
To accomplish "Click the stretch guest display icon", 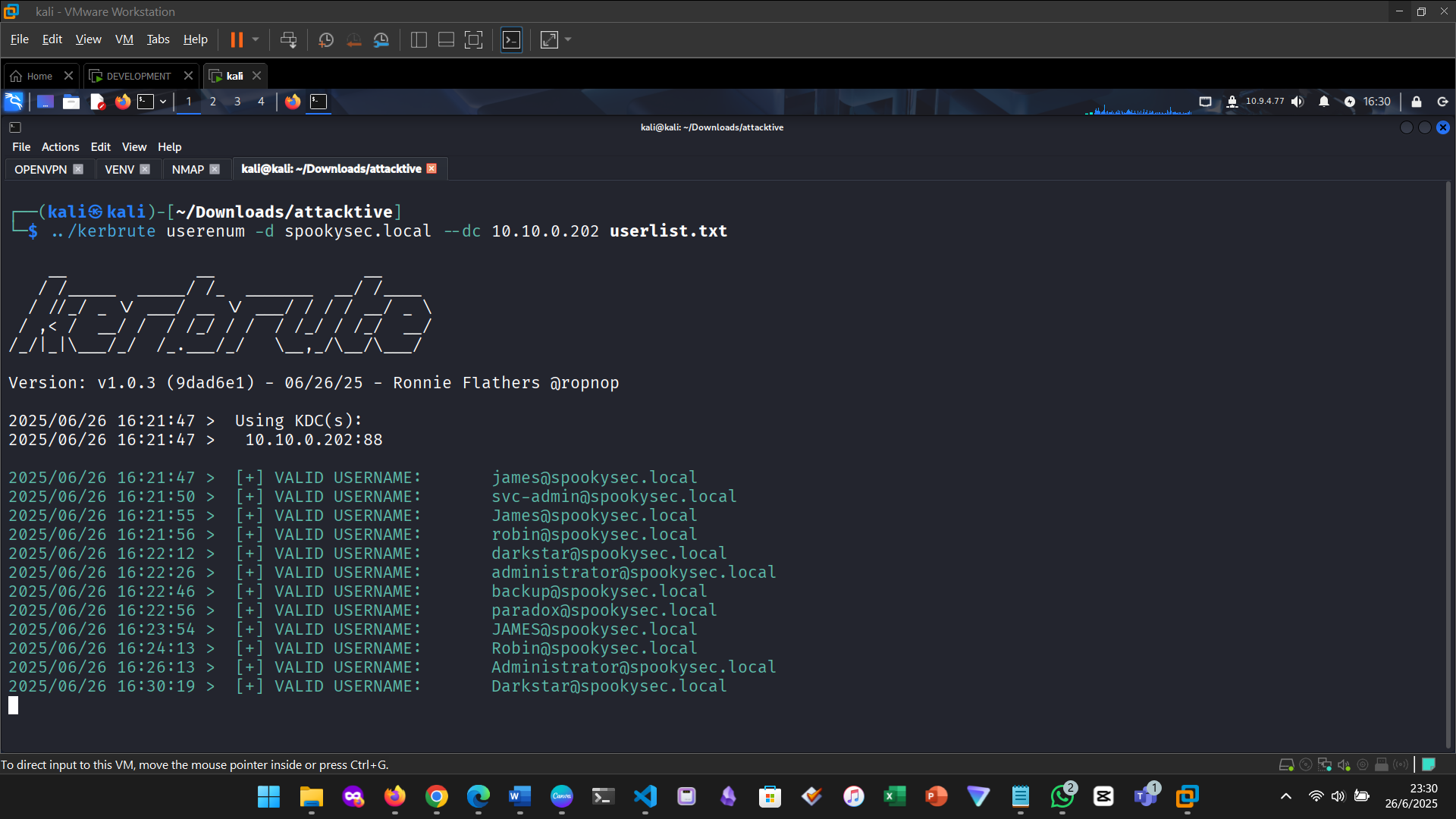I will pyautogui.click(x=549, y=39).
